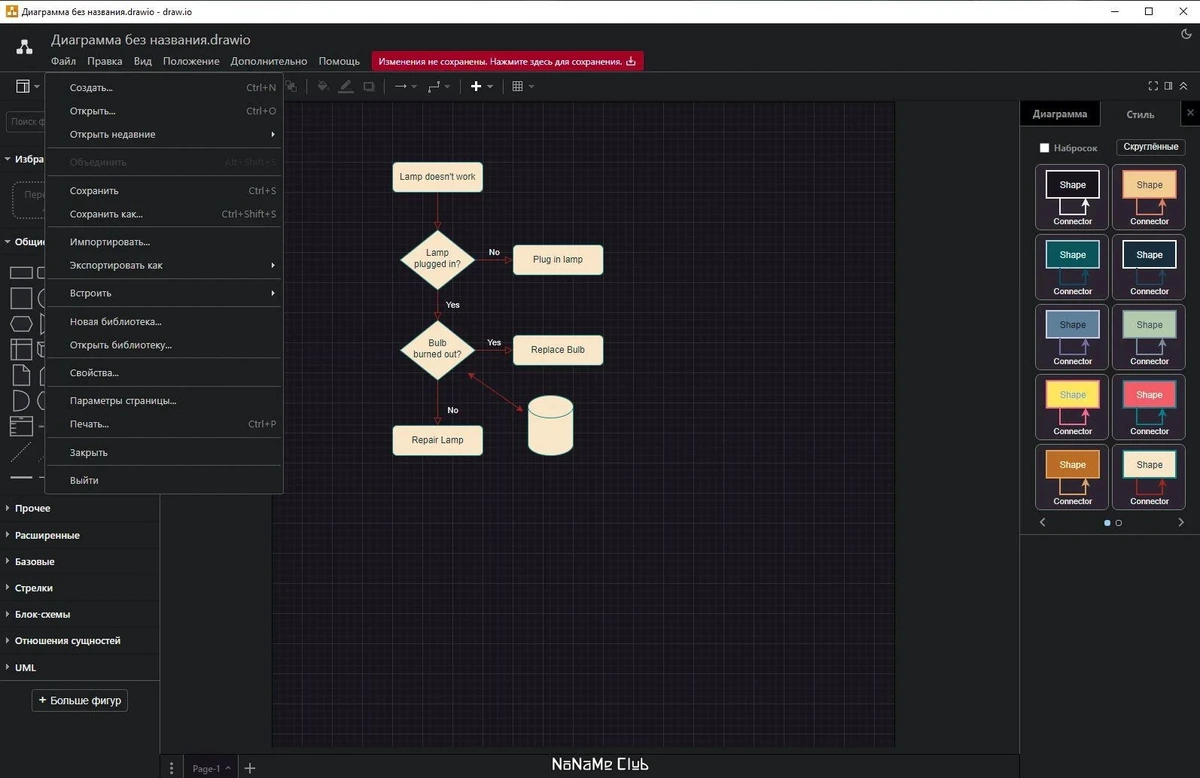Select the cylinder shape on canvas
Viewport: 1200px width, 778px height.
[x=550, y=425]
